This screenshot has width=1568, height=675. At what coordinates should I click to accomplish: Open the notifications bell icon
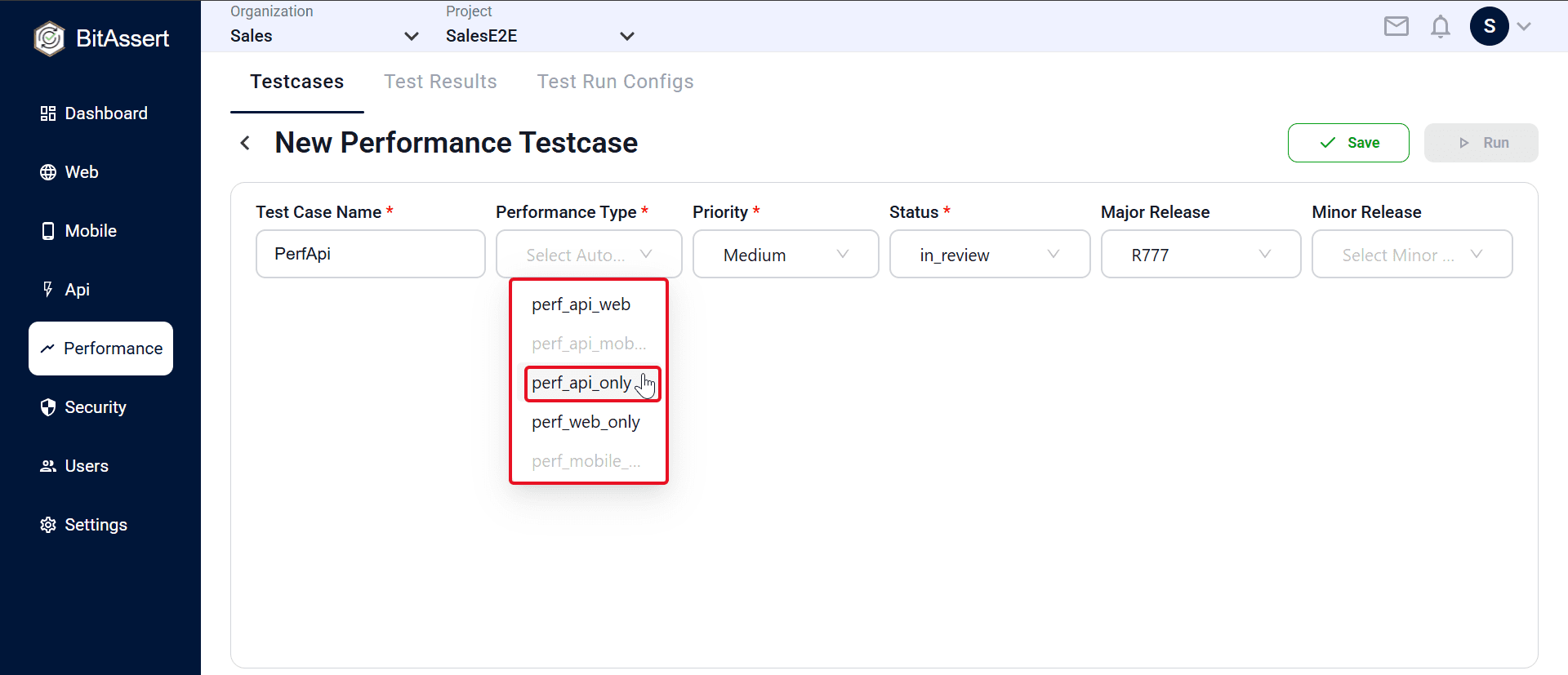point(1441,27)
